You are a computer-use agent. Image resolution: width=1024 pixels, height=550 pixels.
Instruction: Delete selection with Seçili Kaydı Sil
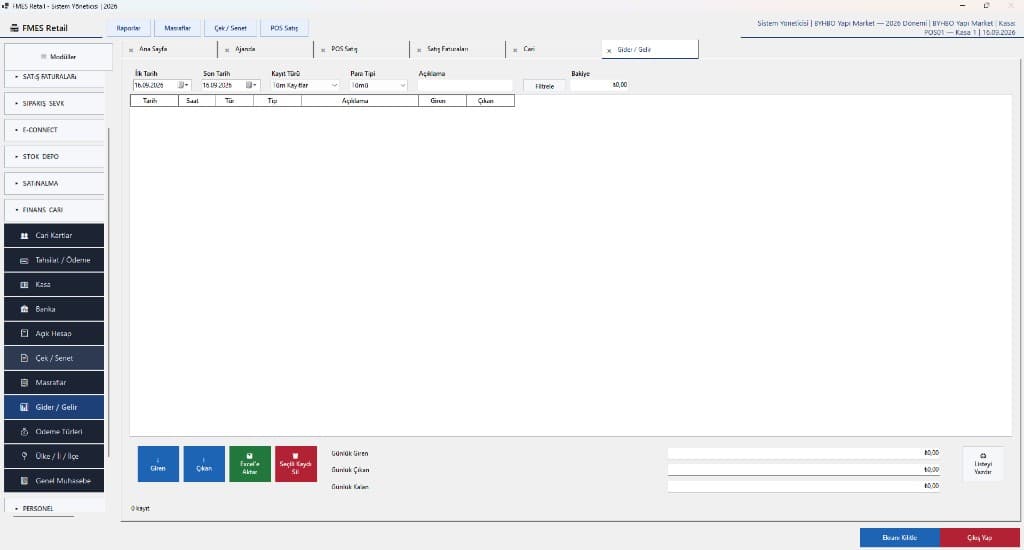pos(296,464)
